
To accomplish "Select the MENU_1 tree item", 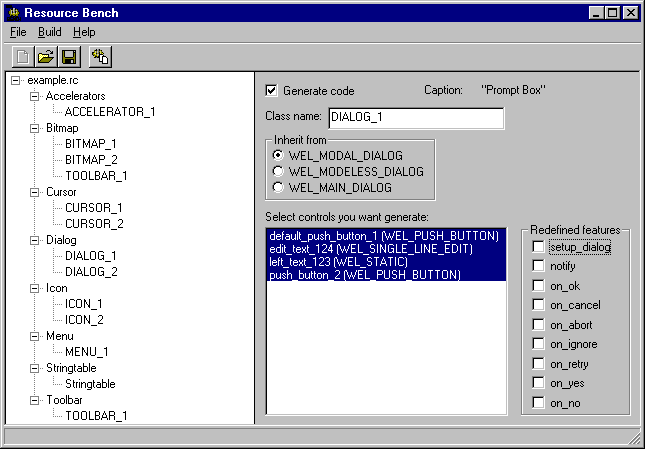I will click(x=87, y=352).
